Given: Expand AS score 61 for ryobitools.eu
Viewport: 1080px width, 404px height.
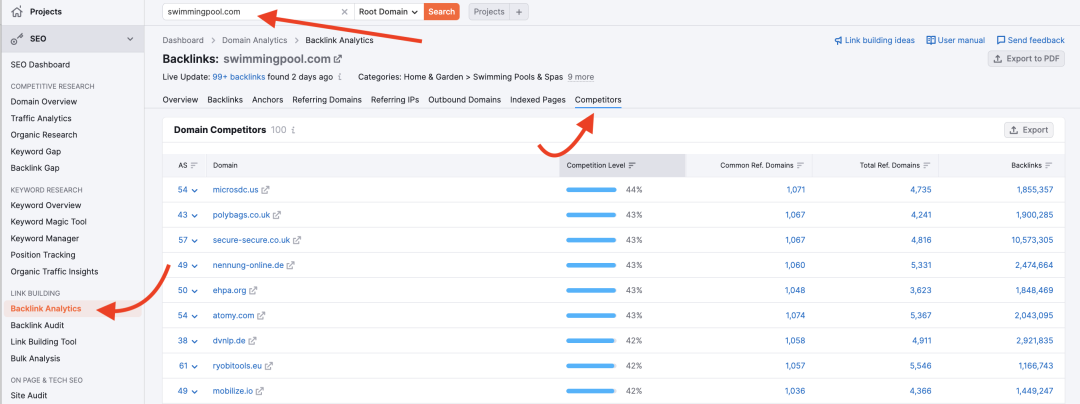Looking at the screenshot, I should pyautogui.click(x=187, y=366).
